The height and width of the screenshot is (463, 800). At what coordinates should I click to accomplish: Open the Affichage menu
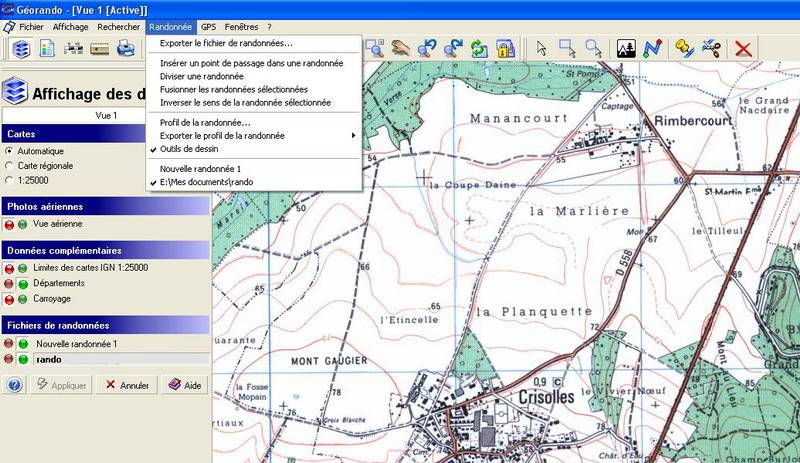click(70, 27)
